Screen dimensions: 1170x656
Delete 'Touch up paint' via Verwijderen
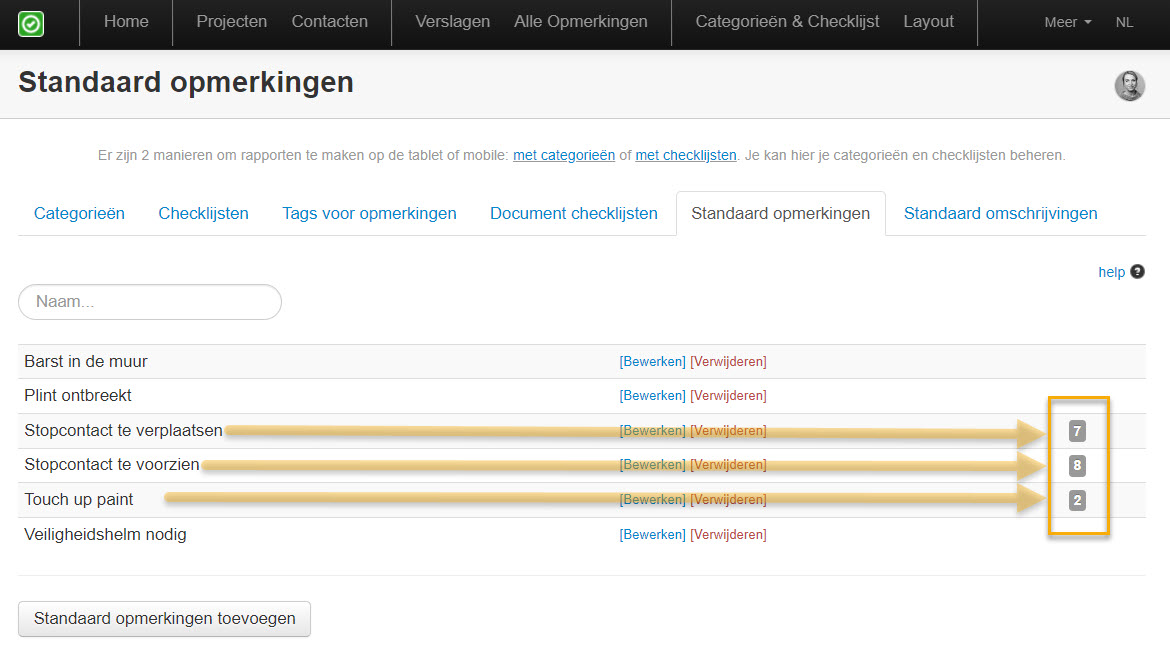(x=728, y=499)
